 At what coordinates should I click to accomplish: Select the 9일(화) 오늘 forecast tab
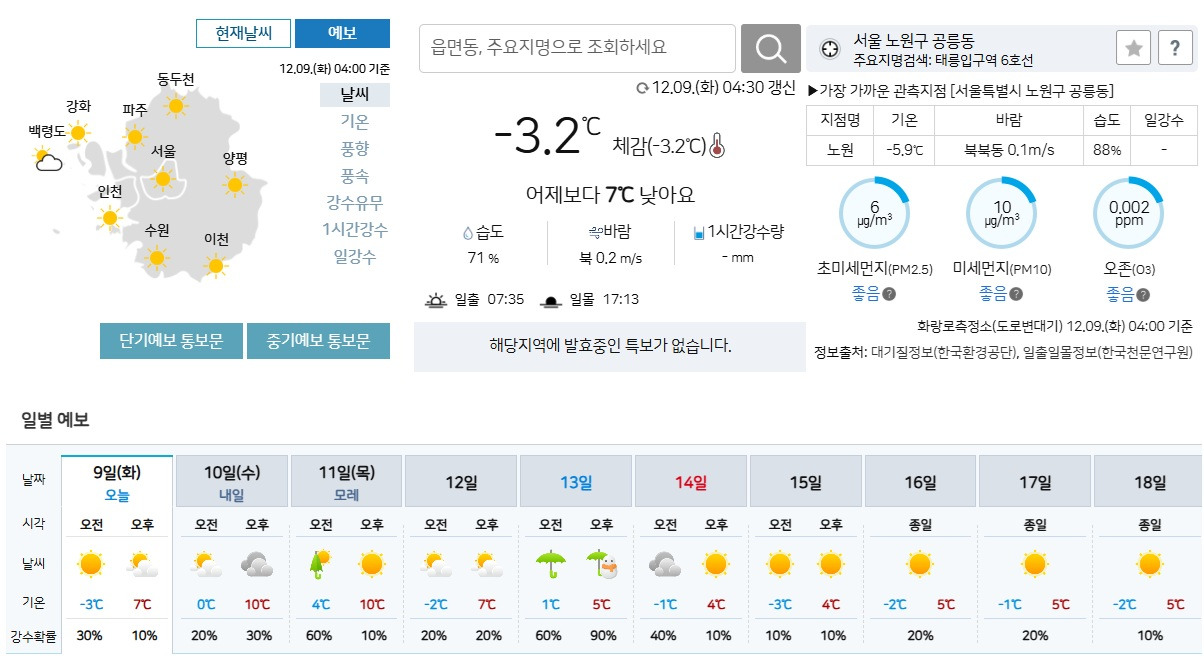click(x=117, y=481)
